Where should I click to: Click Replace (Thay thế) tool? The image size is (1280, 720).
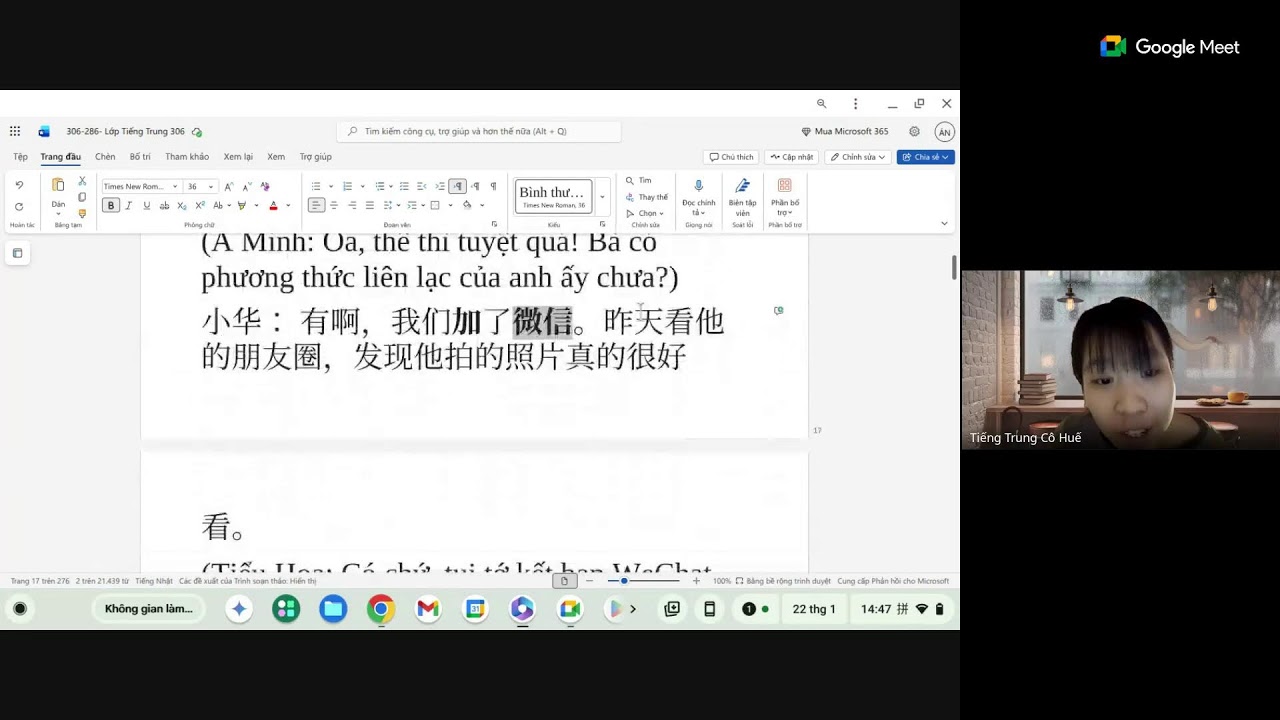(646, 197)
